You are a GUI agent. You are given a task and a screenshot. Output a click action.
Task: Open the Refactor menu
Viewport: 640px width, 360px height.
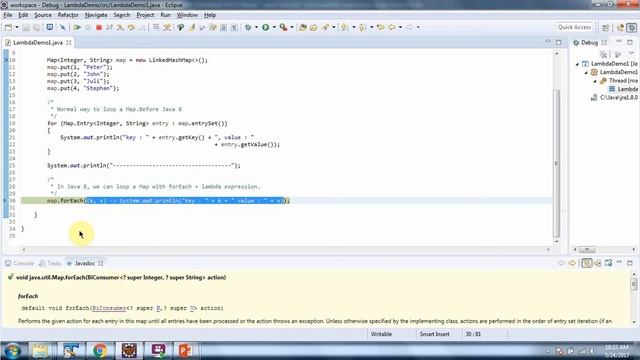click(68, 15)
